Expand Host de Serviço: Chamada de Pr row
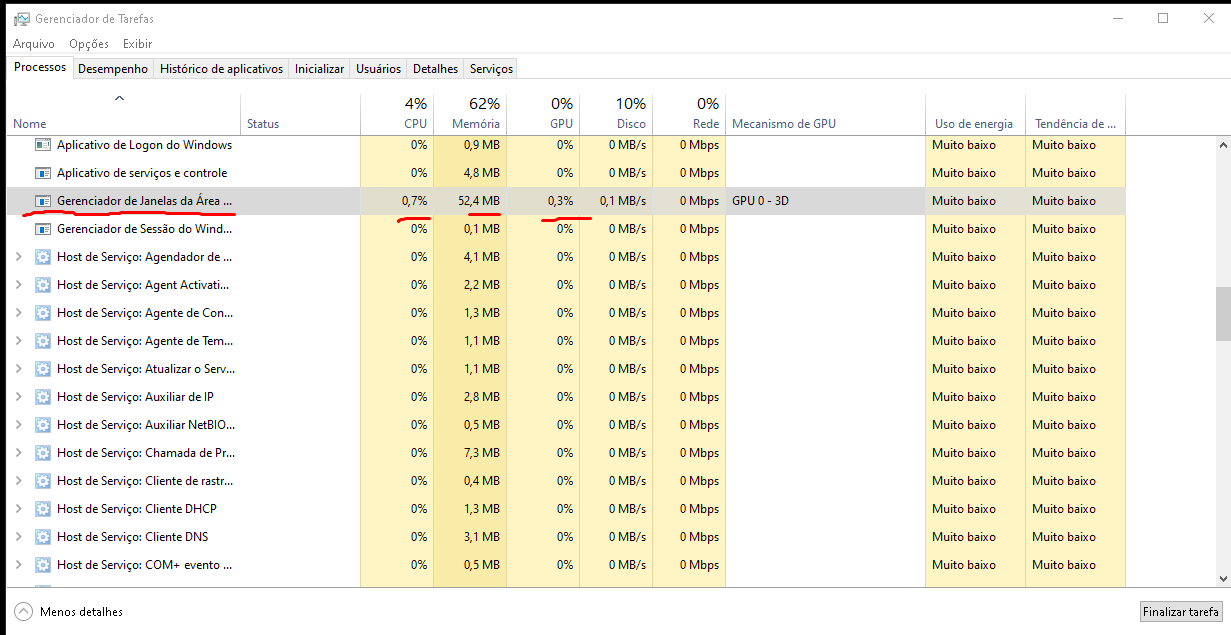Viewport: 1231px width, 635px height. click(x=19, y=453)
